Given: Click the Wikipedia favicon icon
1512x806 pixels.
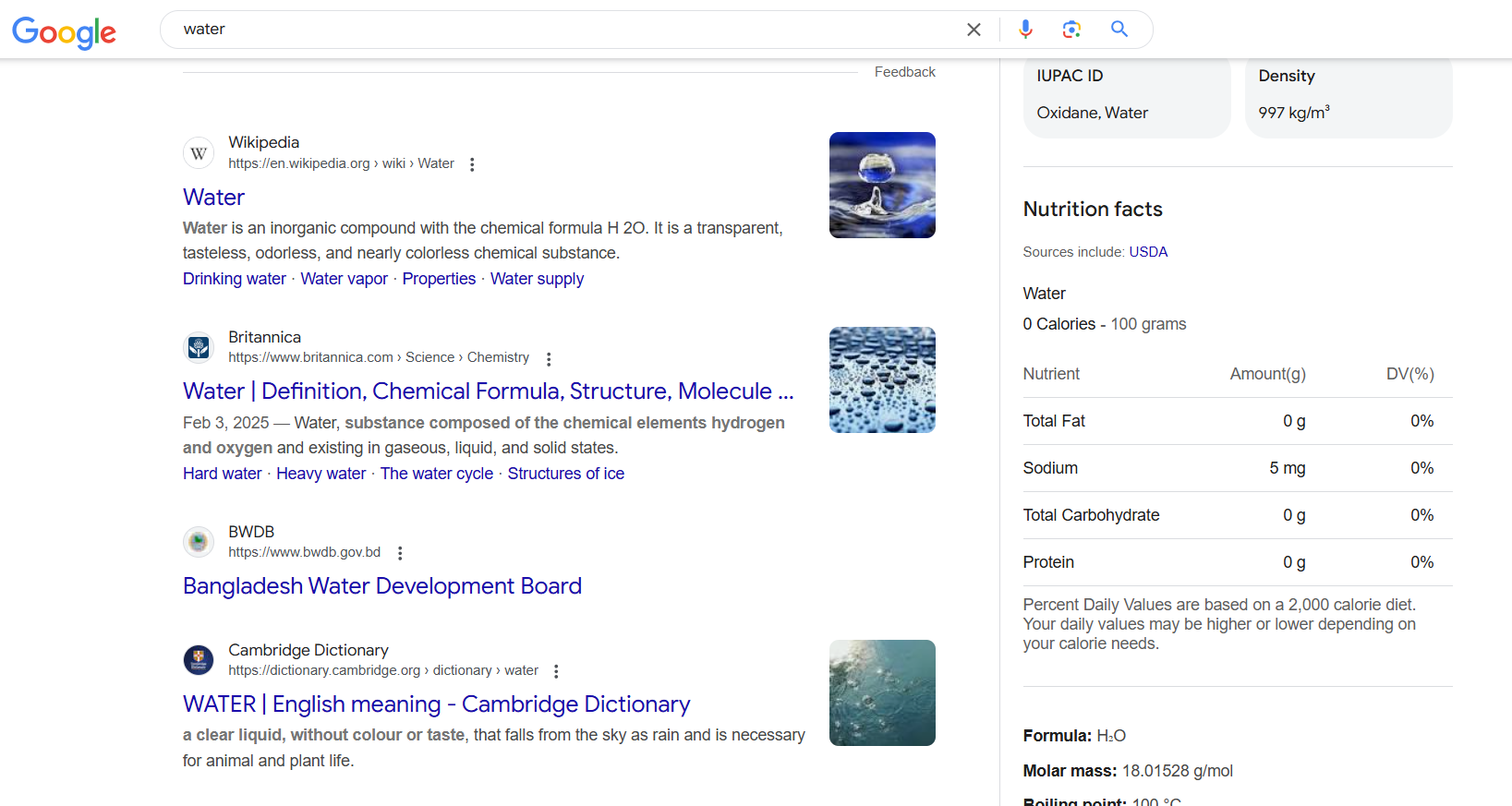Looking at the screenshot, I should click(x=199, y=153).
